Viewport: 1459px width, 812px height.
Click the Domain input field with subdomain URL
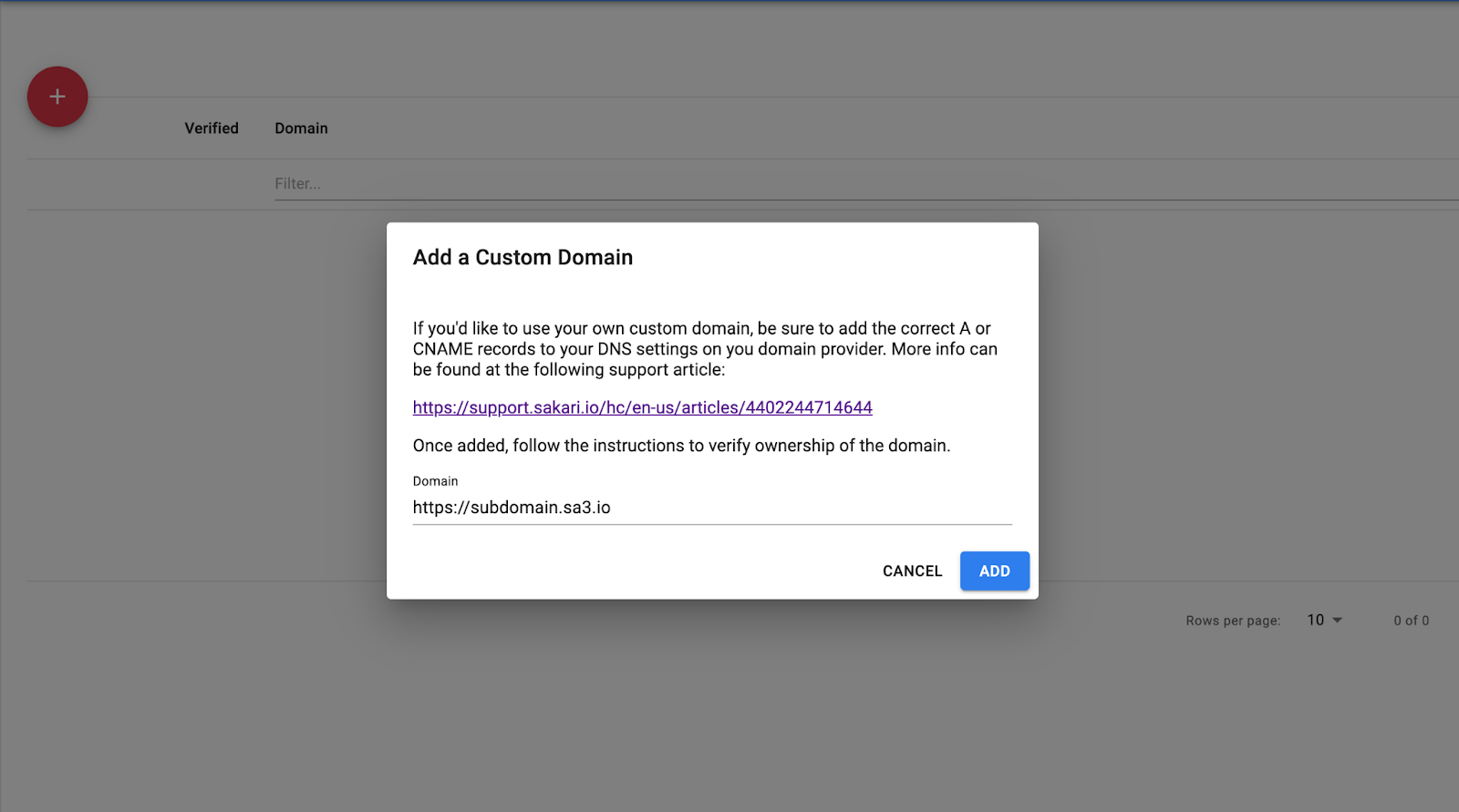pos(712,508)
